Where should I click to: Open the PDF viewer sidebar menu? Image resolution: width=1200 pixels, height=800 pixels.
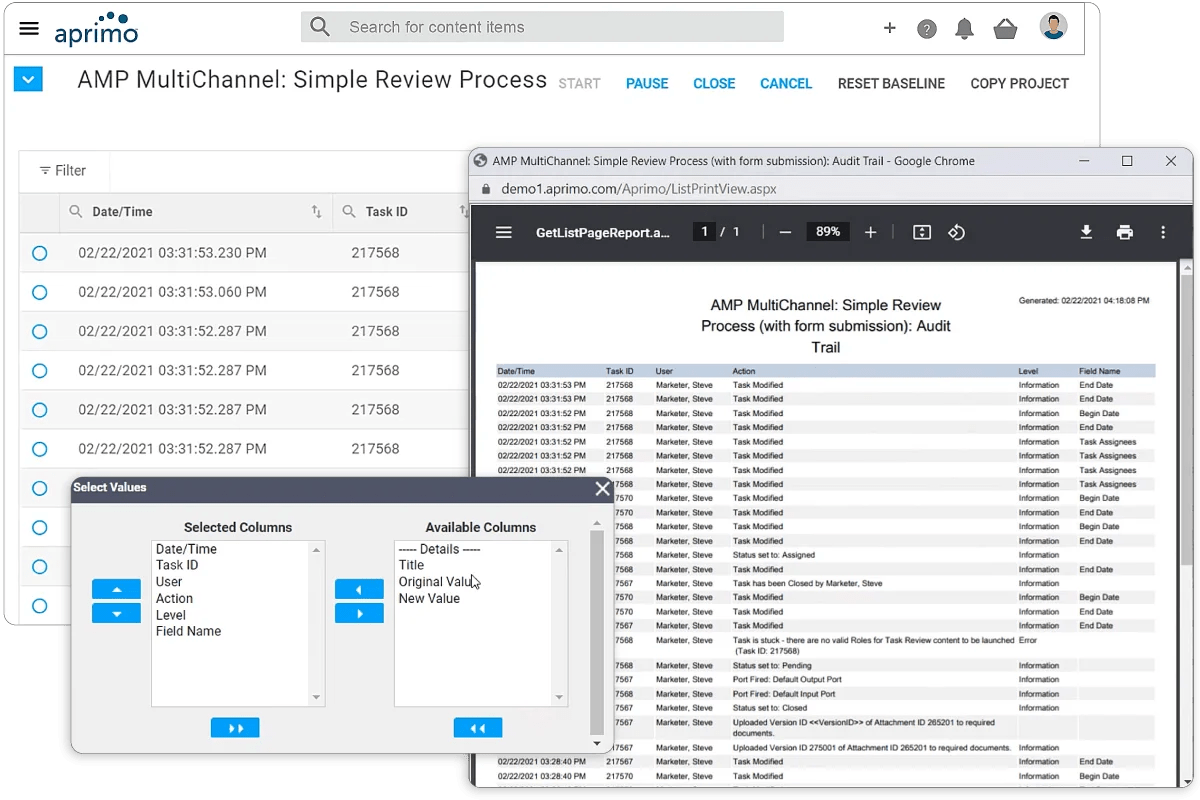(504, 232)
